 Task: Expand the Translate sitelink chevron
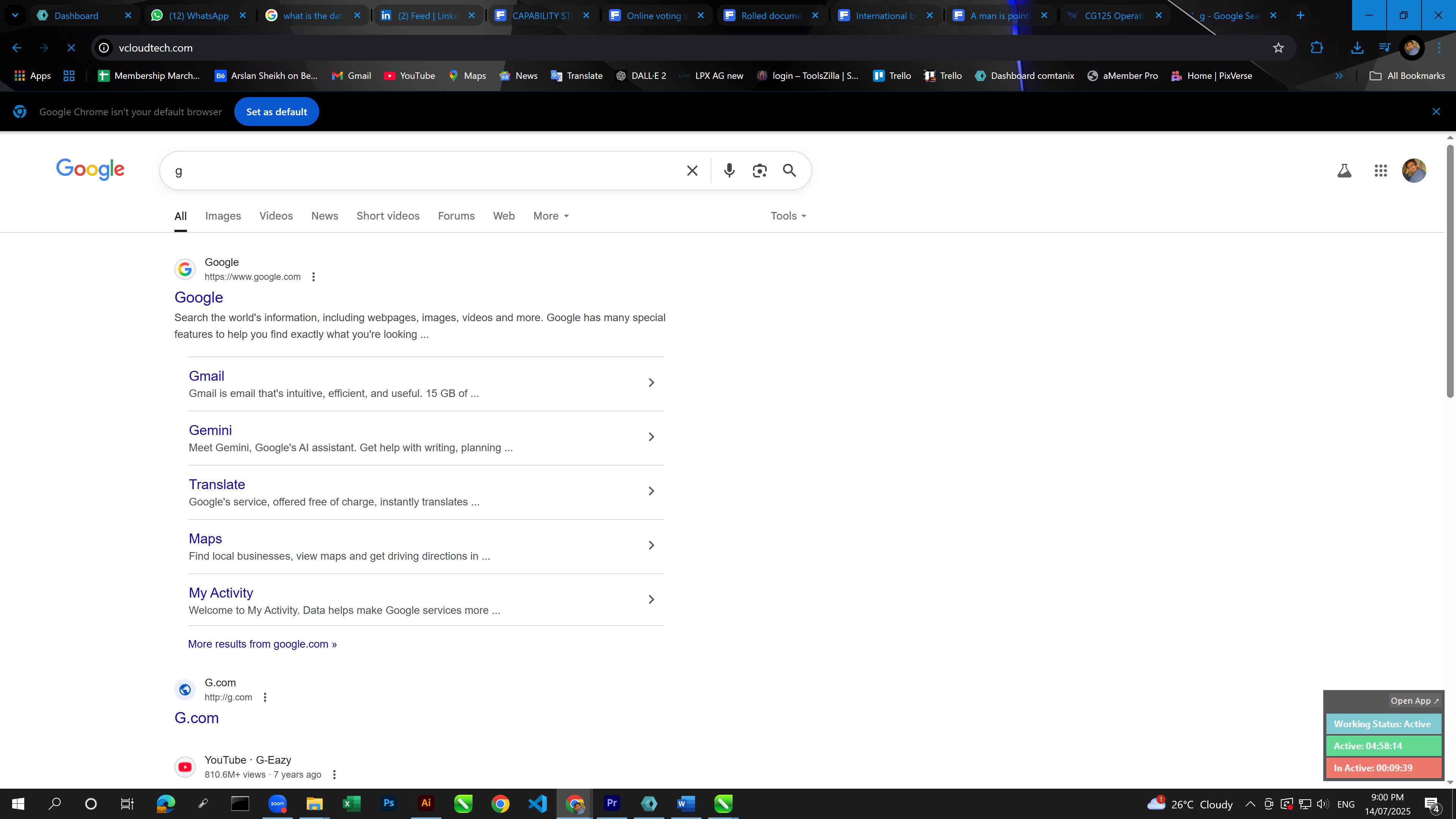pos(651,491)
